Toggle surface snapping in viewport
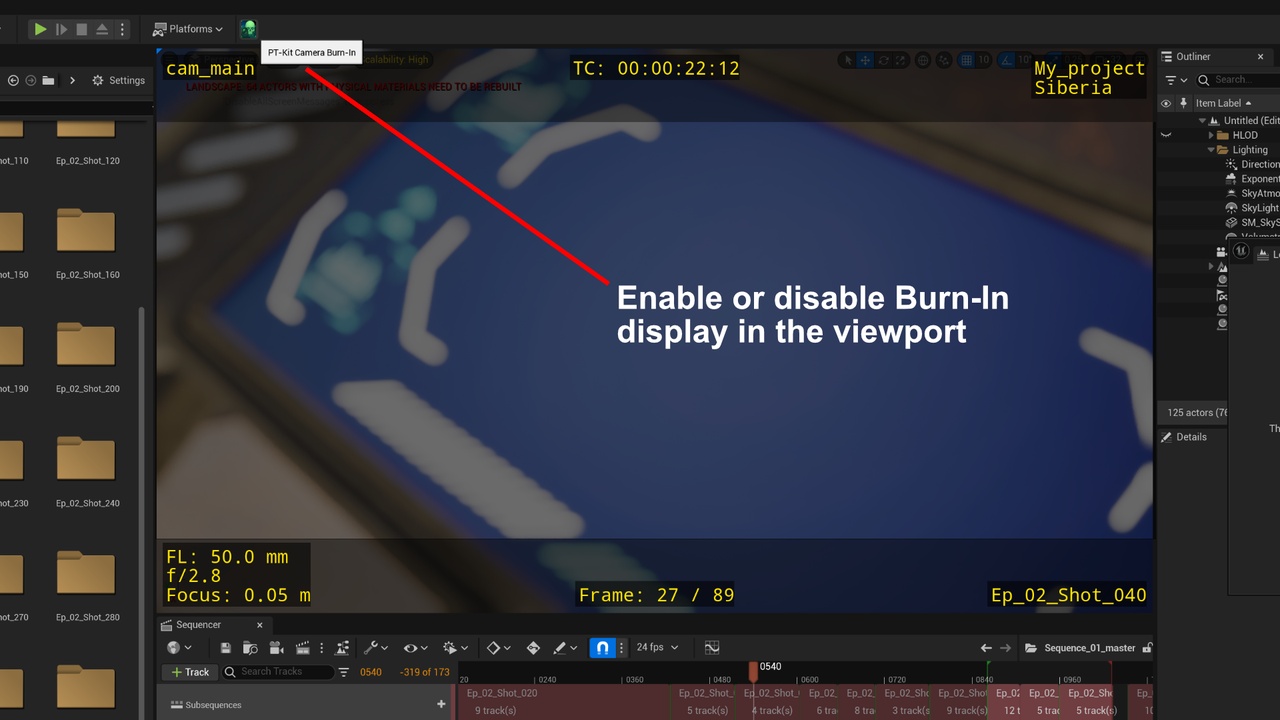The width and height of the screenshot is (1280, 720). coord(944,60)
